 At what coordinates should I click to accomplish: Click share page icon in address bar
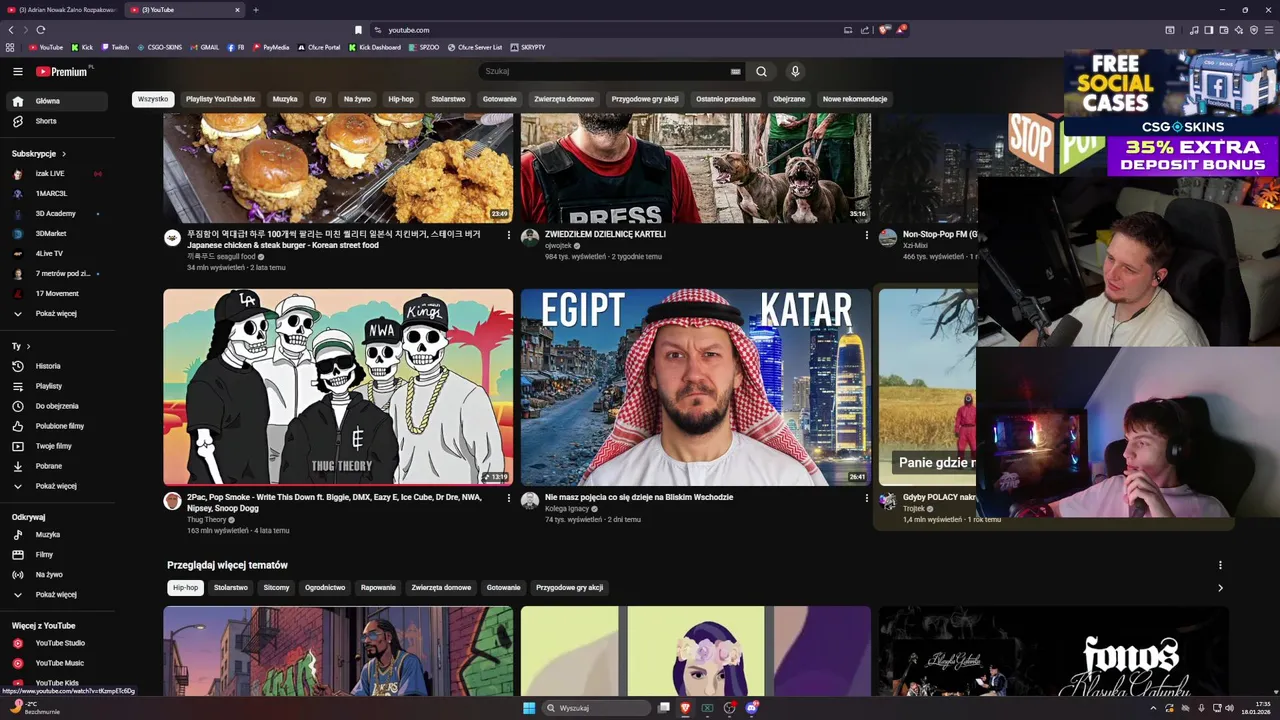click(x=865, y=30)
